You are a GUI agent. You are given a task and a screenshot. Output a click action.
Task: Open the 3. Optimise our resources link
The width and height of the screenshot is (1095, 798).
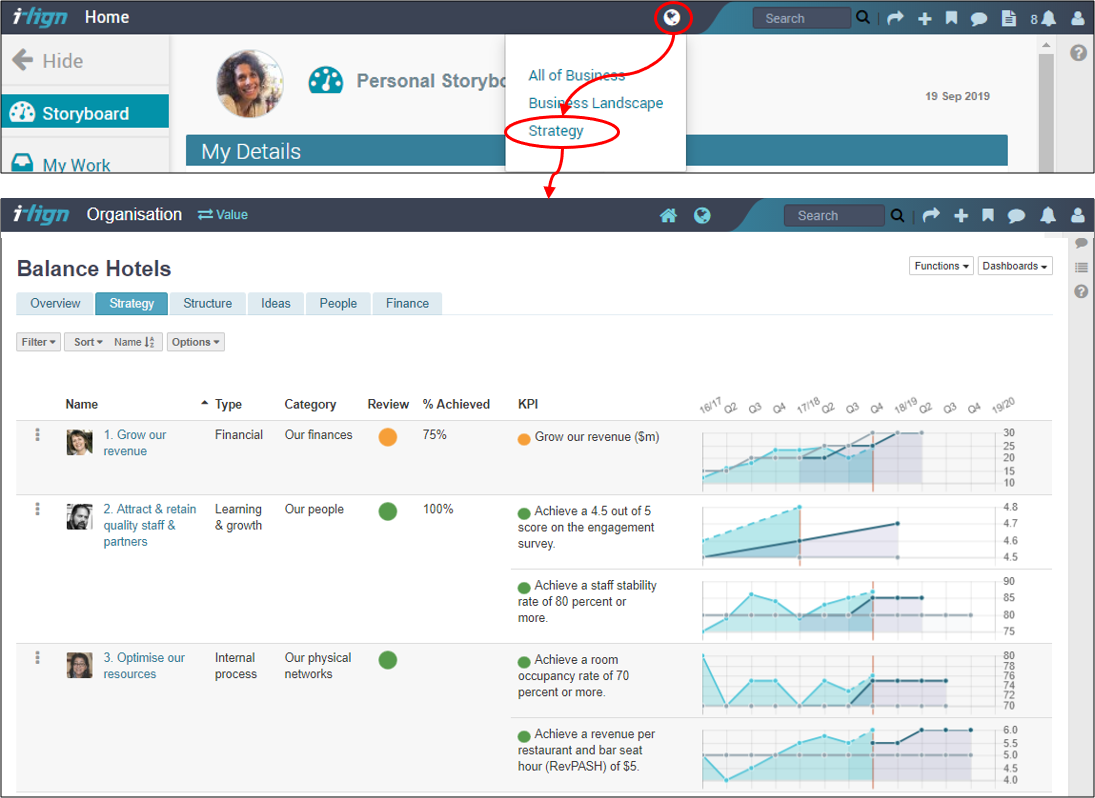click(x=144, y=665)
